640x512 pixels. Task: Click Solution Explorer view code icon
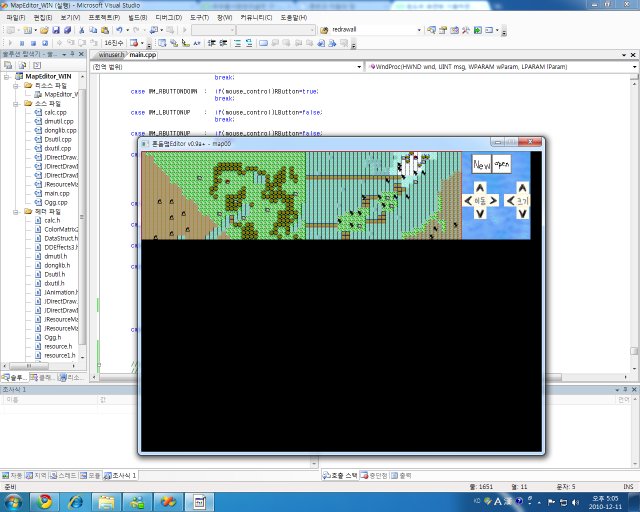coord(37,65)
